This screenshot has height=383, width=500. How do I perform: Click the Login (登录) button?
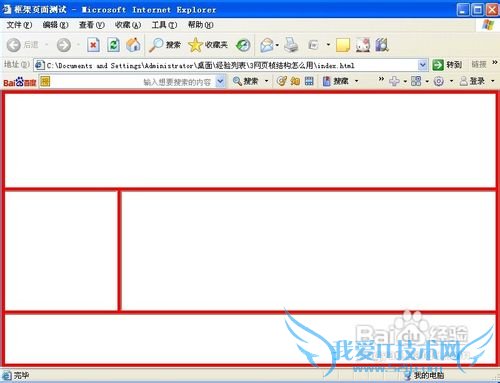coord(472,81)
